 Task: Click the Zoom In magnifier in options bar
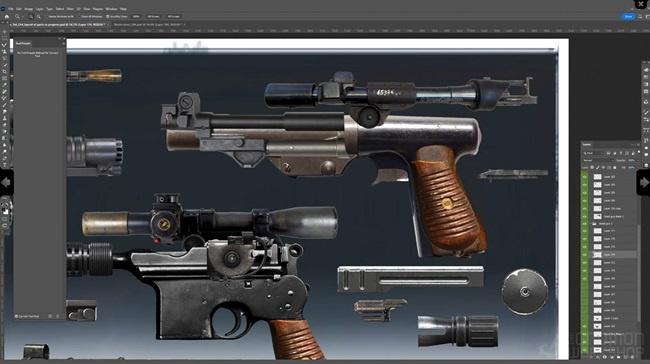(x=31, y=17)
